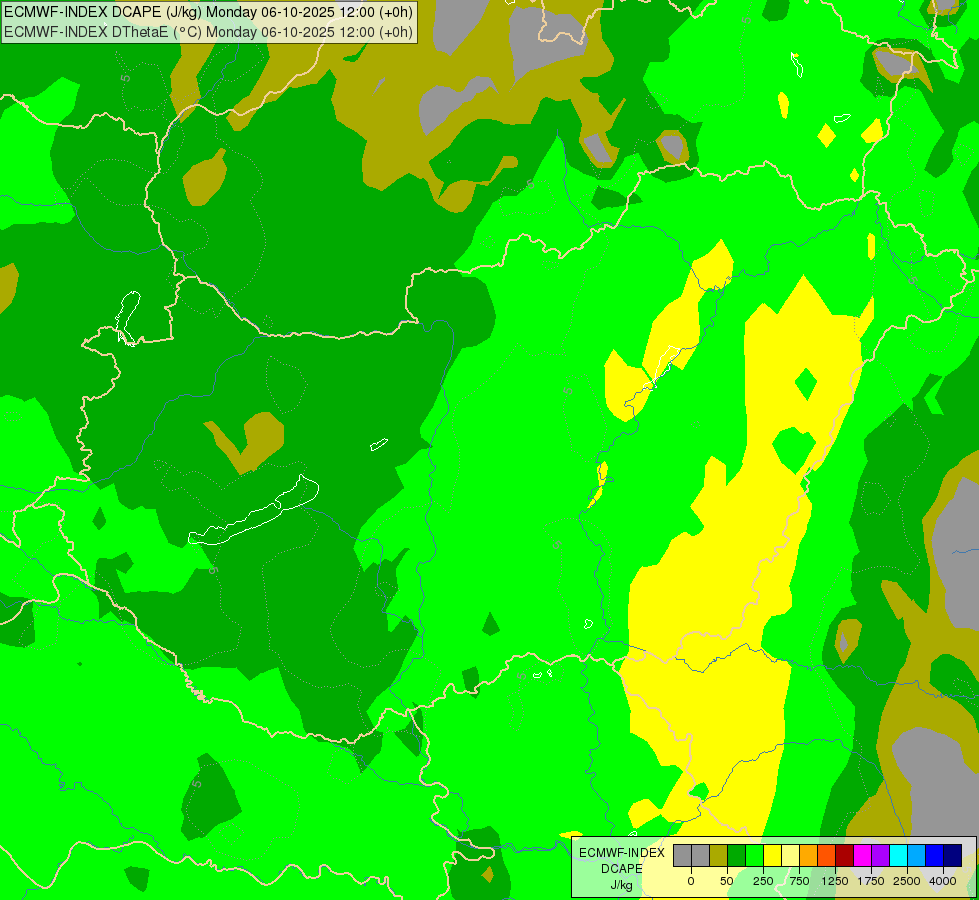The height and width of the screenshot is (900, 979).
Task: Select the bright yellow legend swatch
Action: point(772,855)
